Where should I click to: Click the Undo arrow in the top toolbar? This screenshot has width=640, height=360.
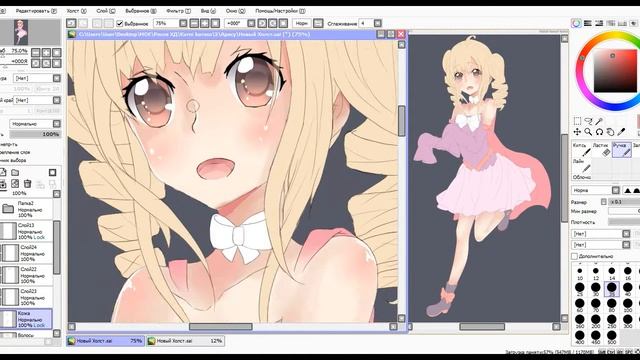[x=71, y=24]
